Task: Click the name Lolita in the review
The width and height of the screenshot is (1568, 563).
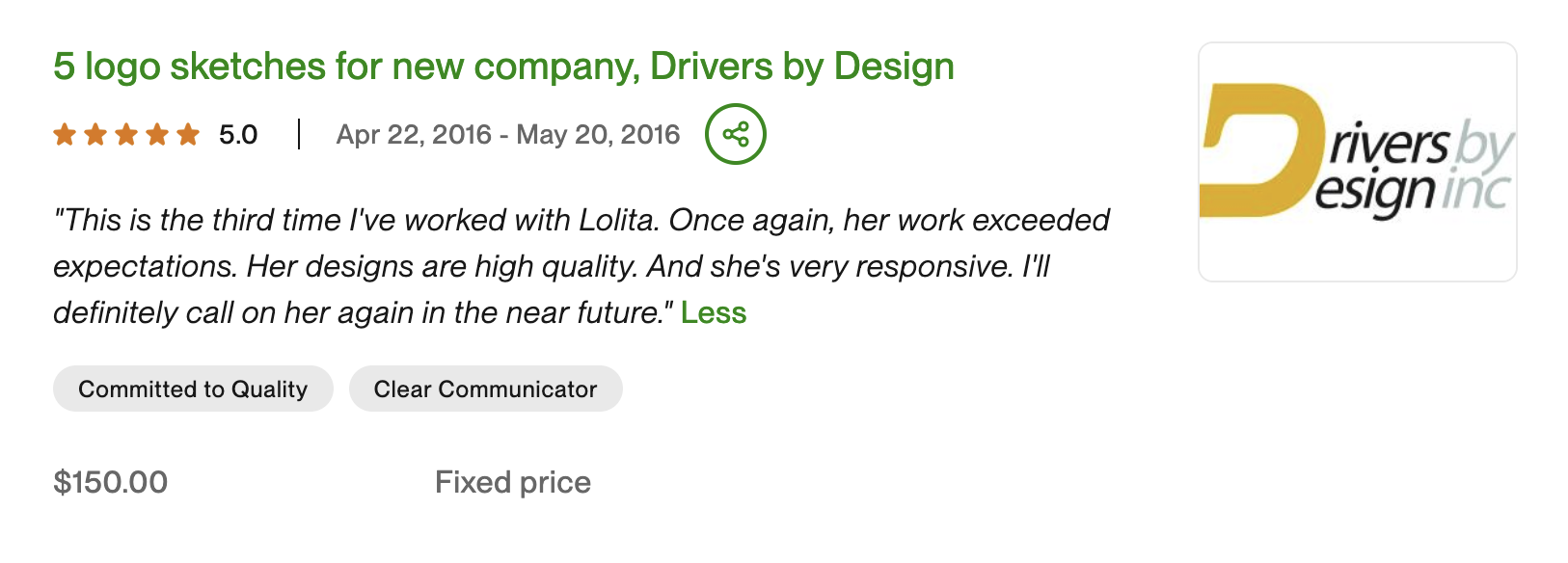Action: (x=616, y=221)
